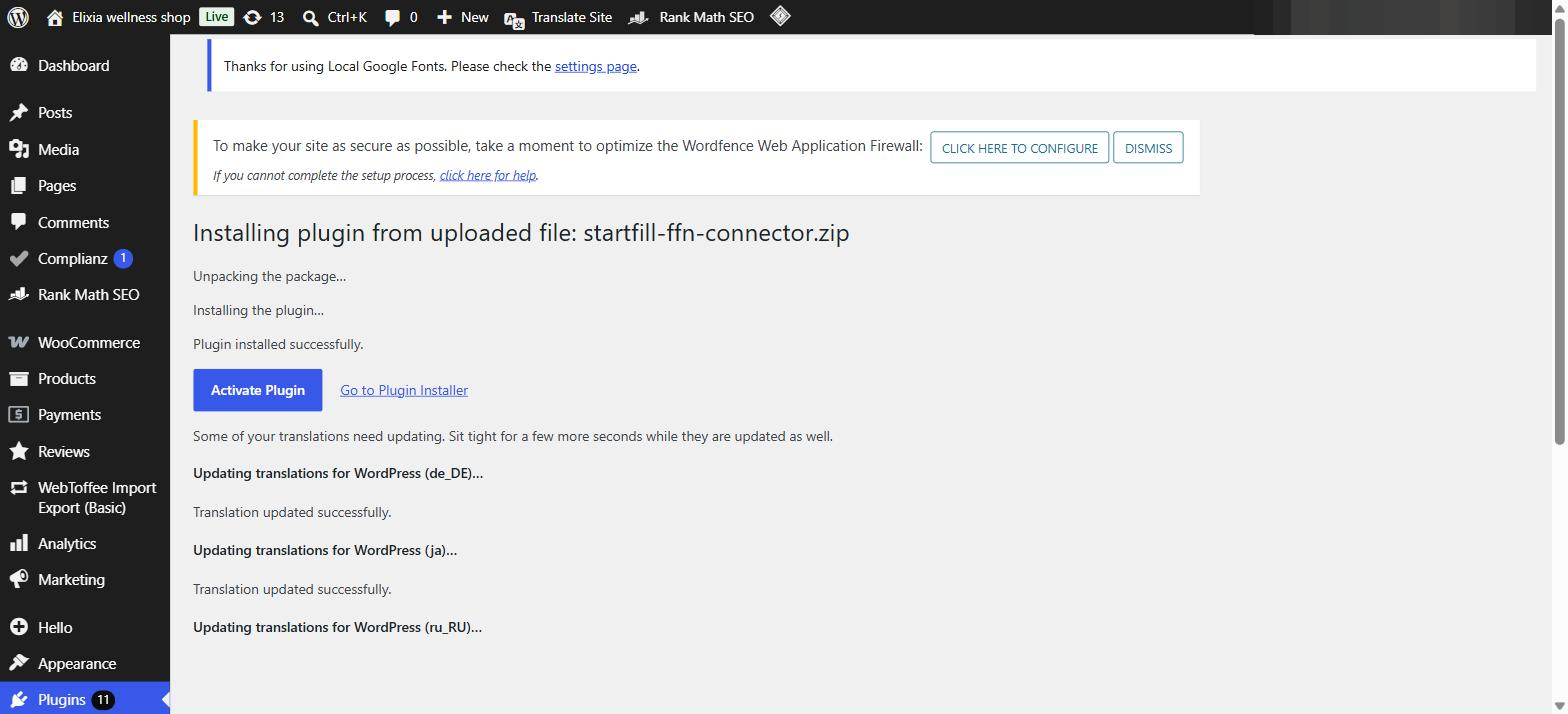The width and height of the screenshot is (1568, 714).
Task: Click the diamond icon in admin bar
Action: [x=780, y=16]
